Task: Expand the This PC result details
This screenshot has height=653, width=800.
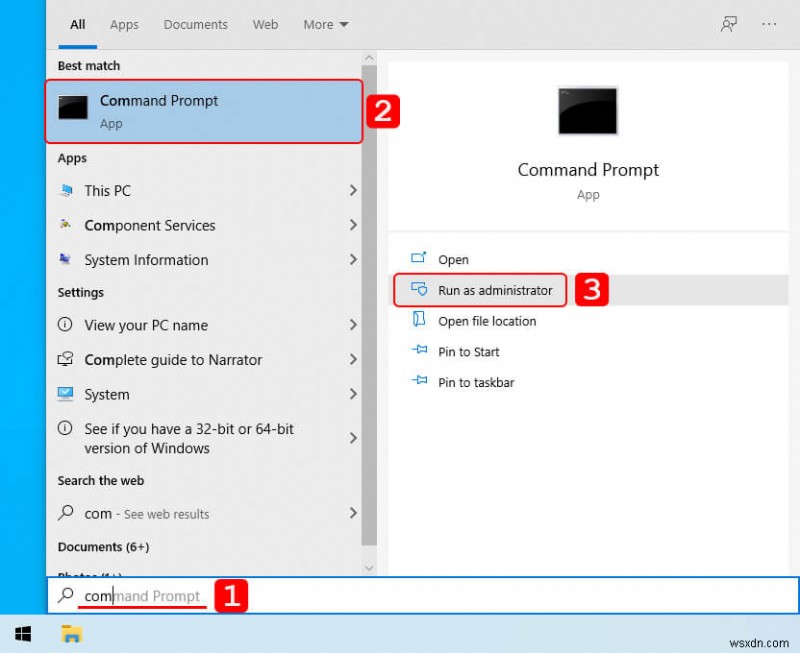Action: click(x=353, y=191)
